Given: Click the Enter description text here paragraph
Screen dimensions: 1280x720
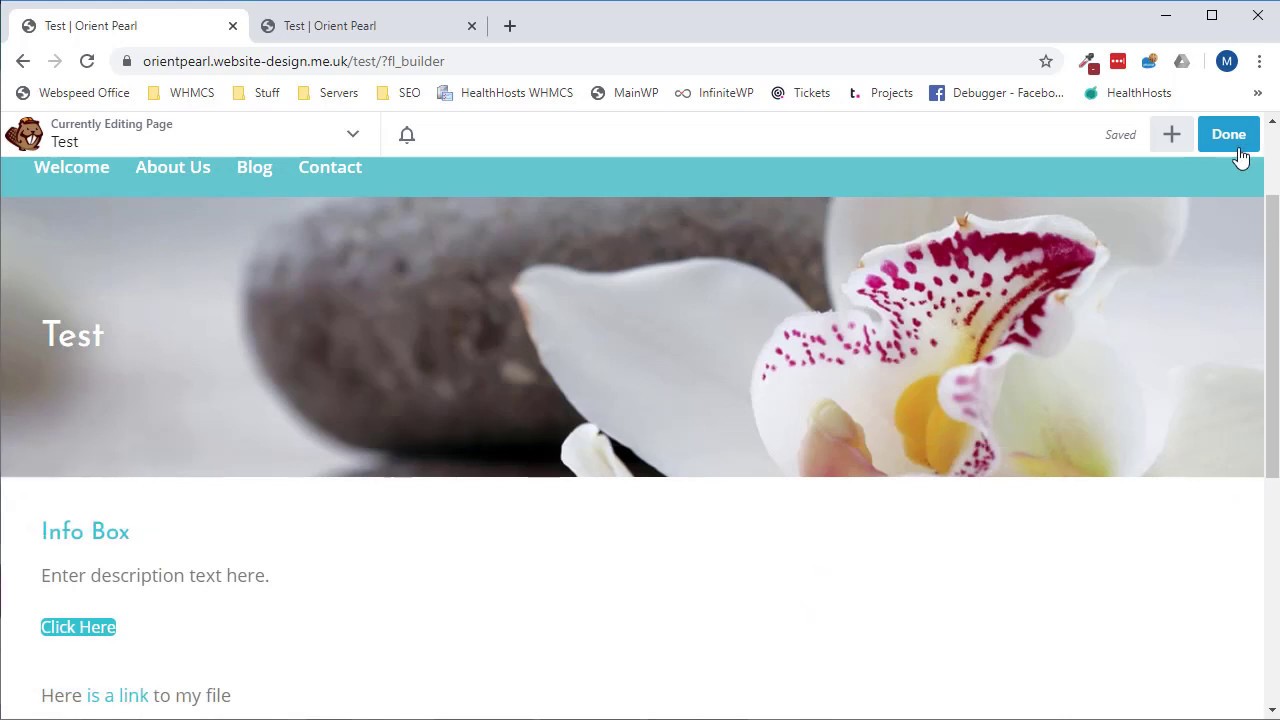Looking at the screenshot, I should click(x=155, y=575).
